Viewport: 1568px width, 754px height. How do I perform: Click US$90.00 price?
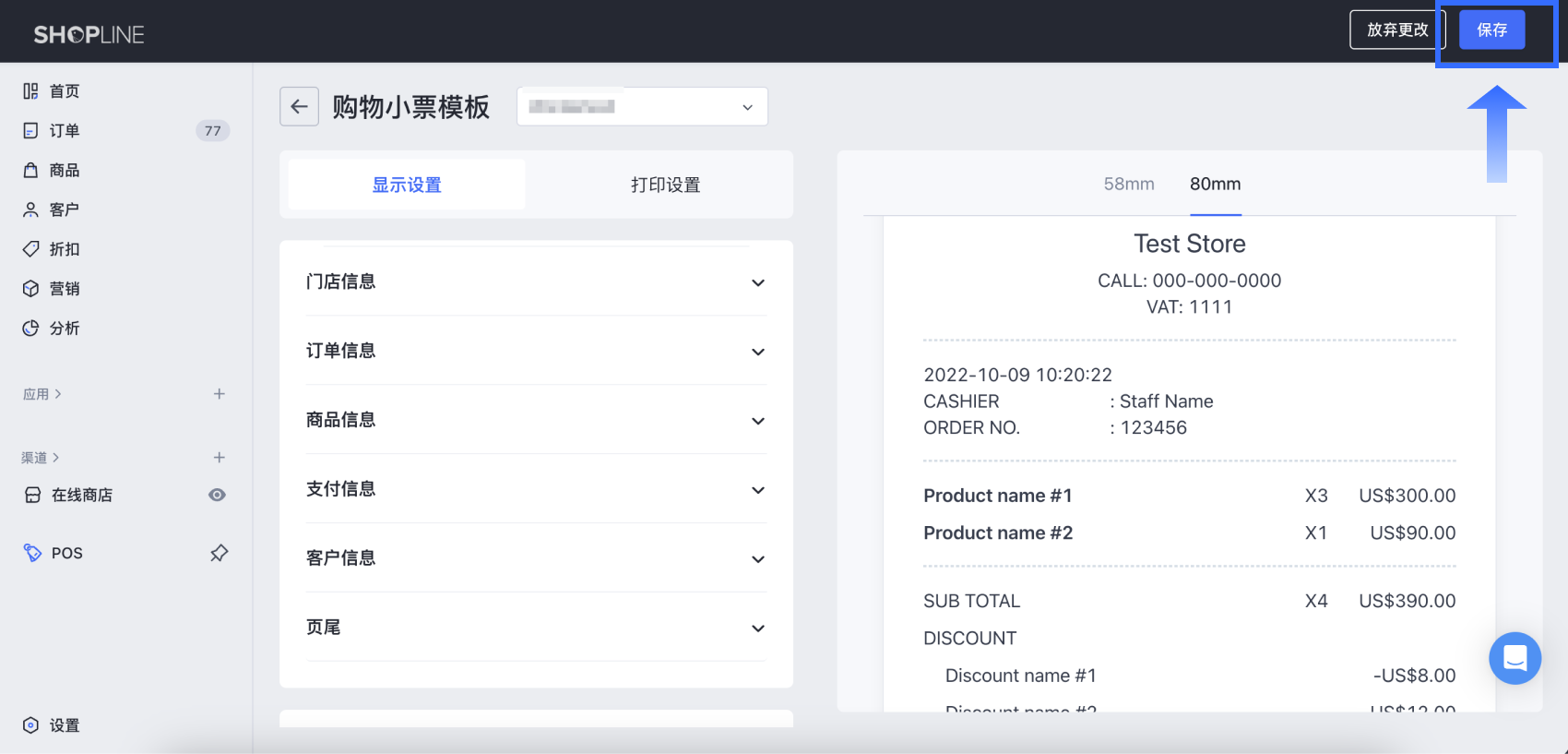(x=1412, y=533)
